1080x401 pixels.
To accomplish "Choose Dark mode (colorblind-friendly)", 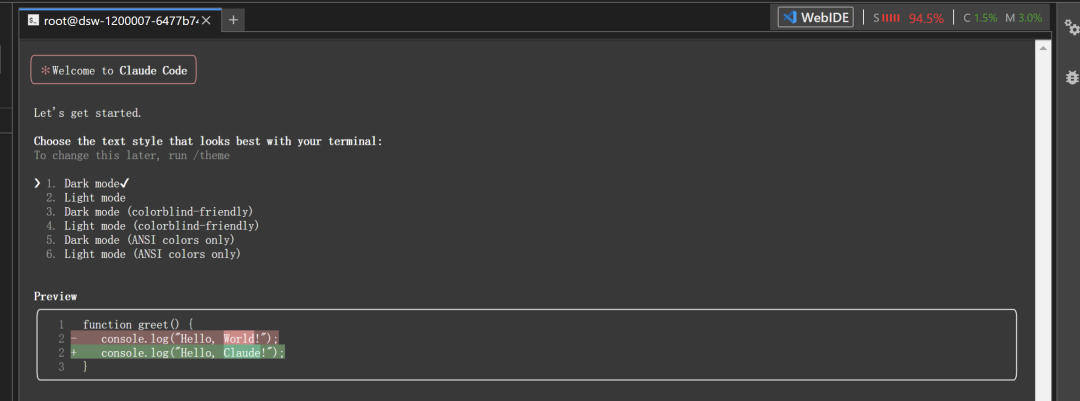I will pyautogui.click(x=158, y=212).
